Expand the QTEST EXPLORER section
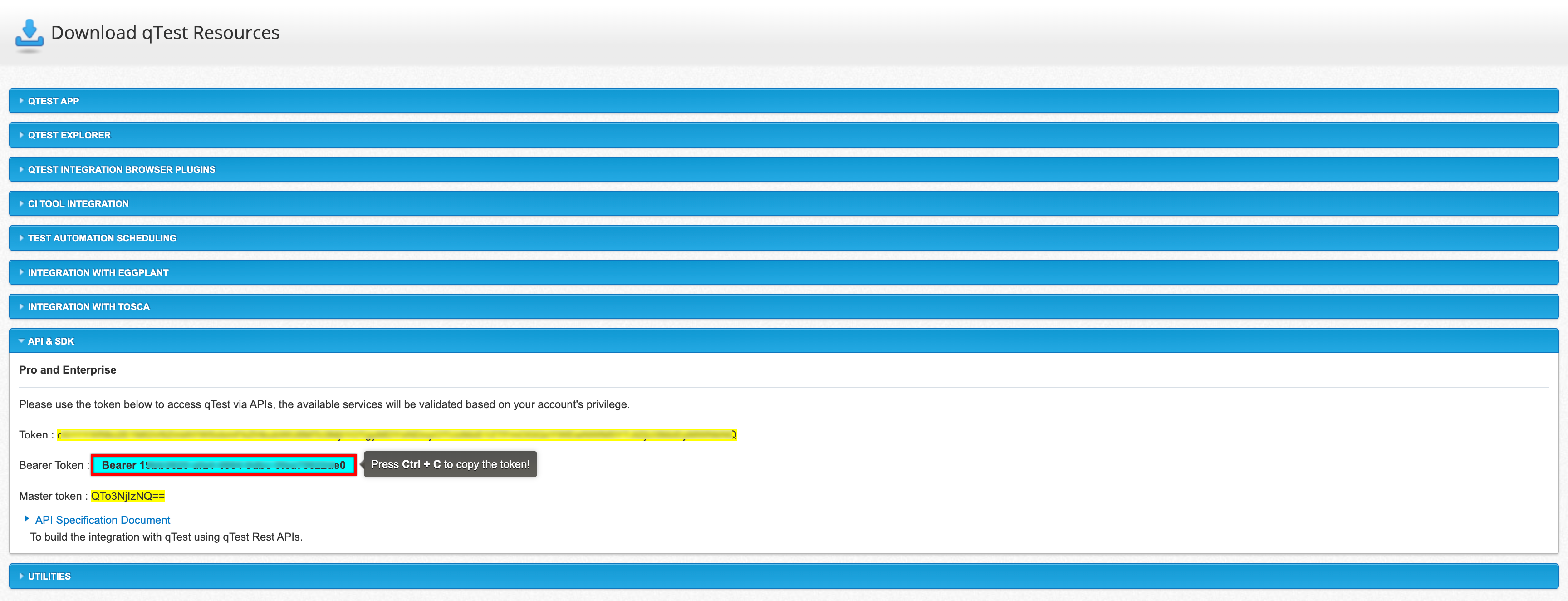1568x601 pixels. (x=69, y=135)
